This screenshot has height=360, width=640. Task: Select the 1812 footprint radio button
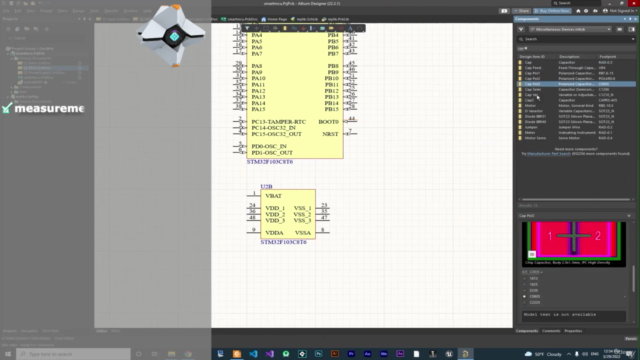point(524,278)
